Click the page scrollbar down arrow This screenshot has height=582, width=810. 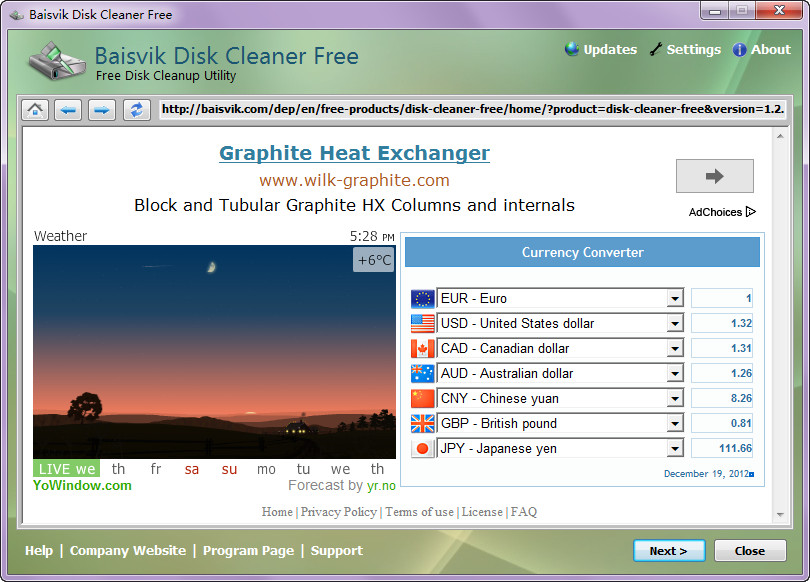(x=780, y=515)
